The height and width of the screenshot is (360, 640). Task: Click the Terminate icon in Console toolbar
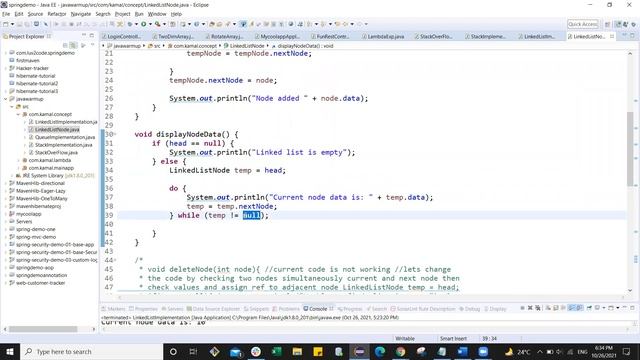[522, 308]
